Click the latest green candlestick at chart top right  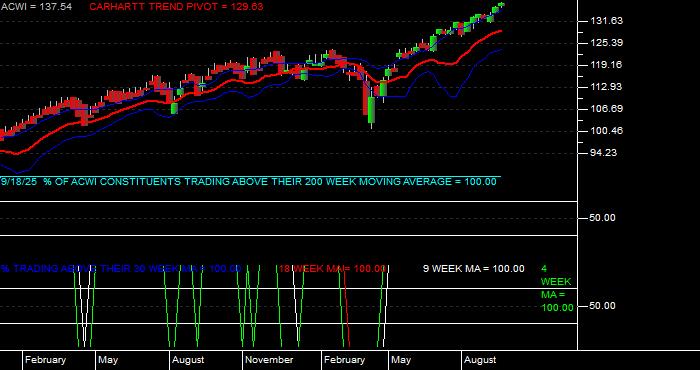(501, 5)
